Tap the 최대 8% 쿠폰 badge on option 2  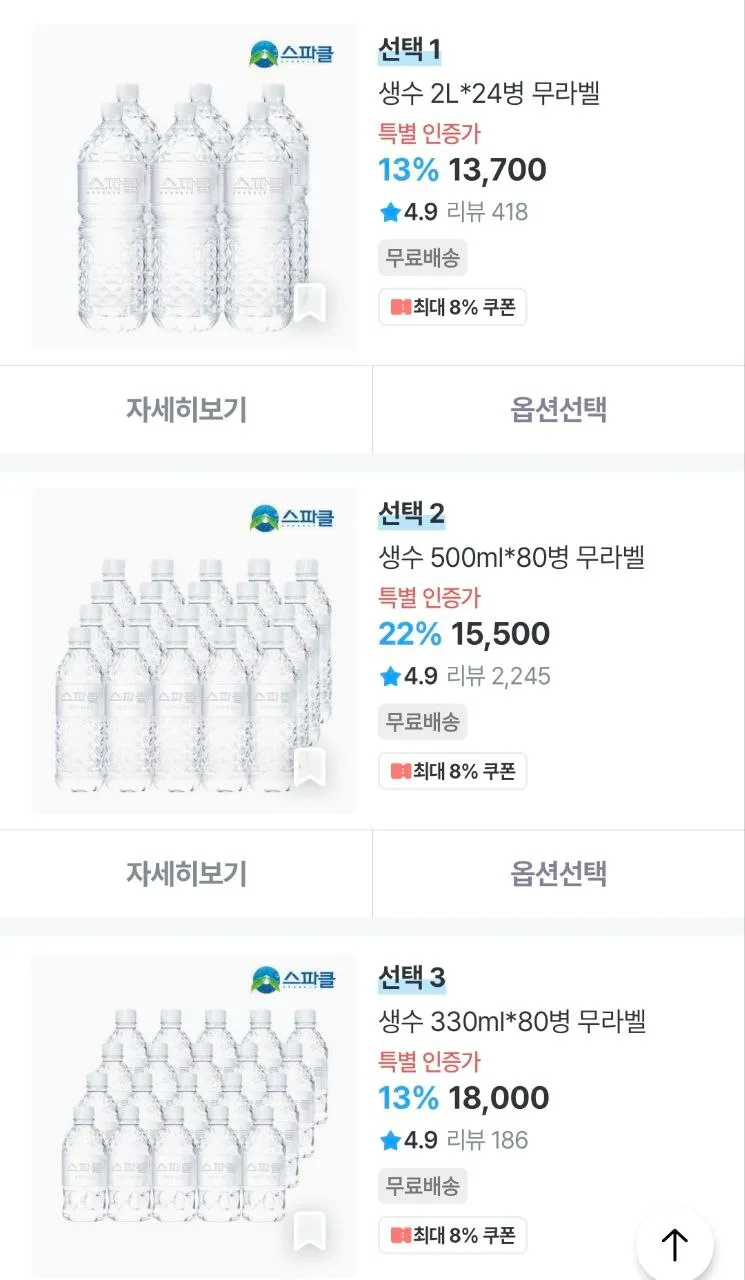[x=452, y=771]
